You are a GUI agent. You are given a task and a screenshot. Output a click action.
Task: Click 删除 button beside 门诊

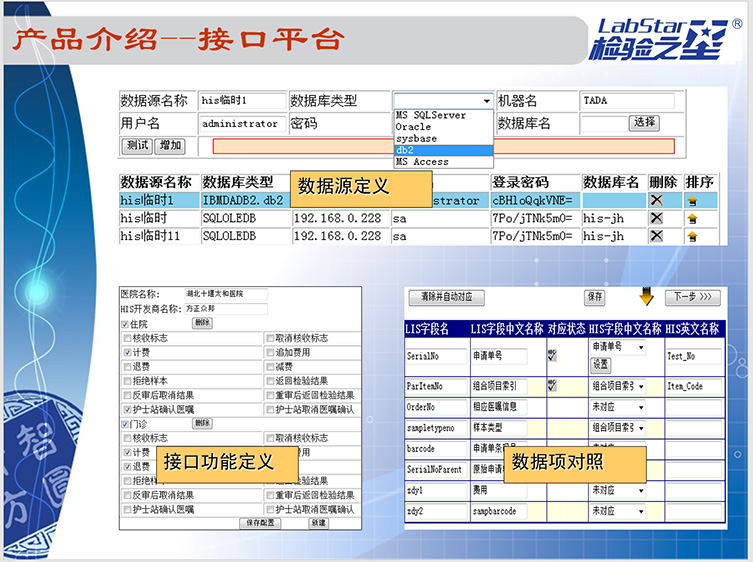pos(202,423)
